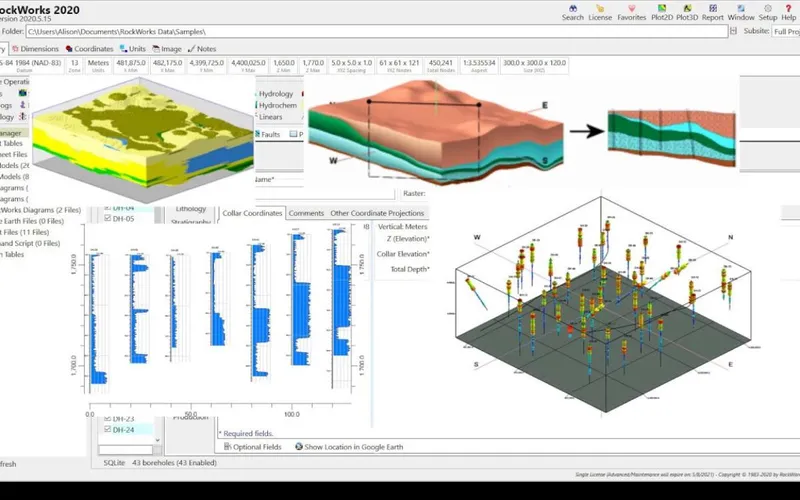Screen dimensions: 800x500
Task: Toggle the DH-04 borehole checkbox
Action: (x=108, y=208)
